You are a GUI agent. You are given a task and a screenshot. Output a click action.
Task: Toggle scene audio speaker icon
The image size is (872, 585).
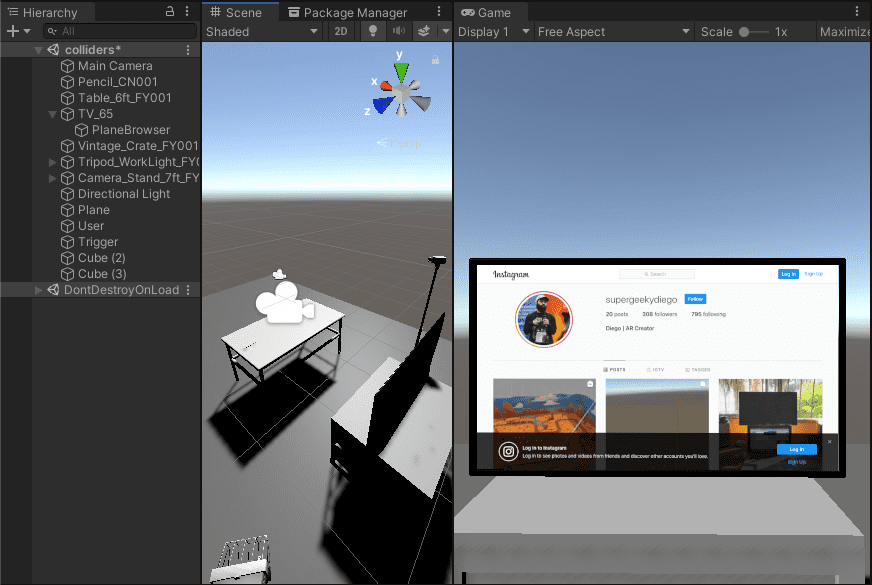pos(398,31)
